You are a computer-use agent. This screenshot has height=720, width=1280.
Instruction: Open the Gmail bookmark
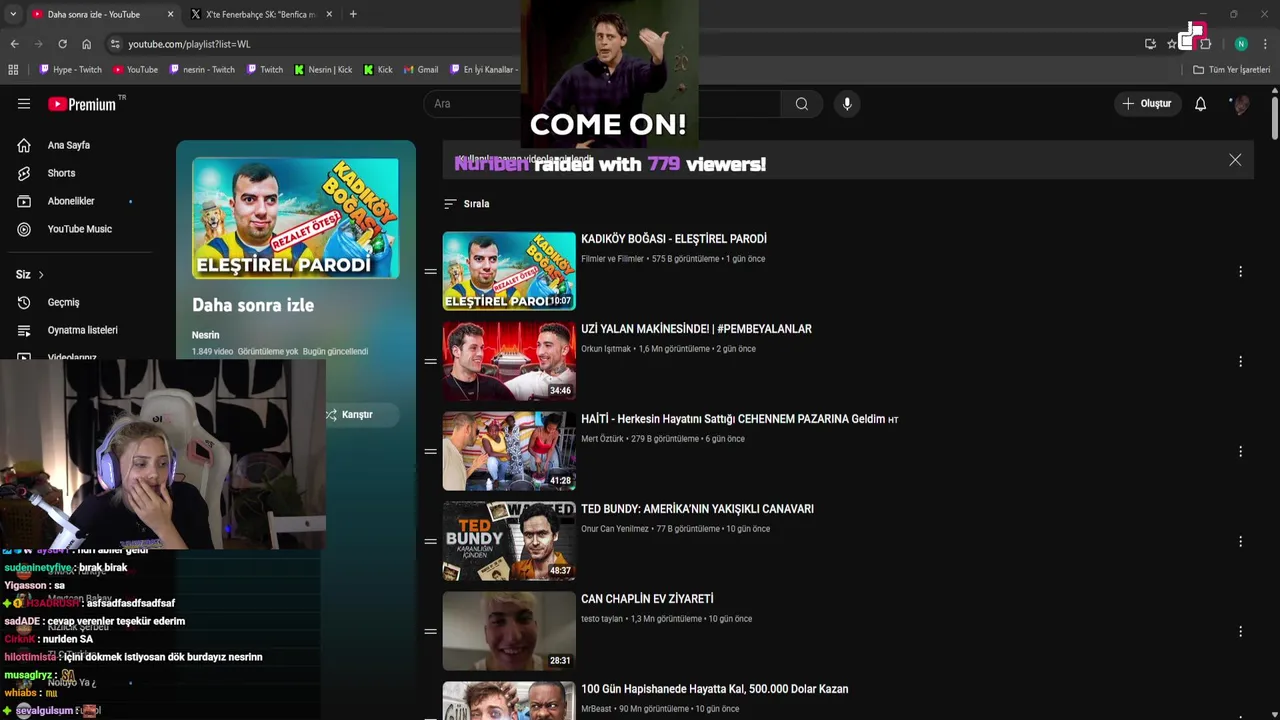point(420,70)
